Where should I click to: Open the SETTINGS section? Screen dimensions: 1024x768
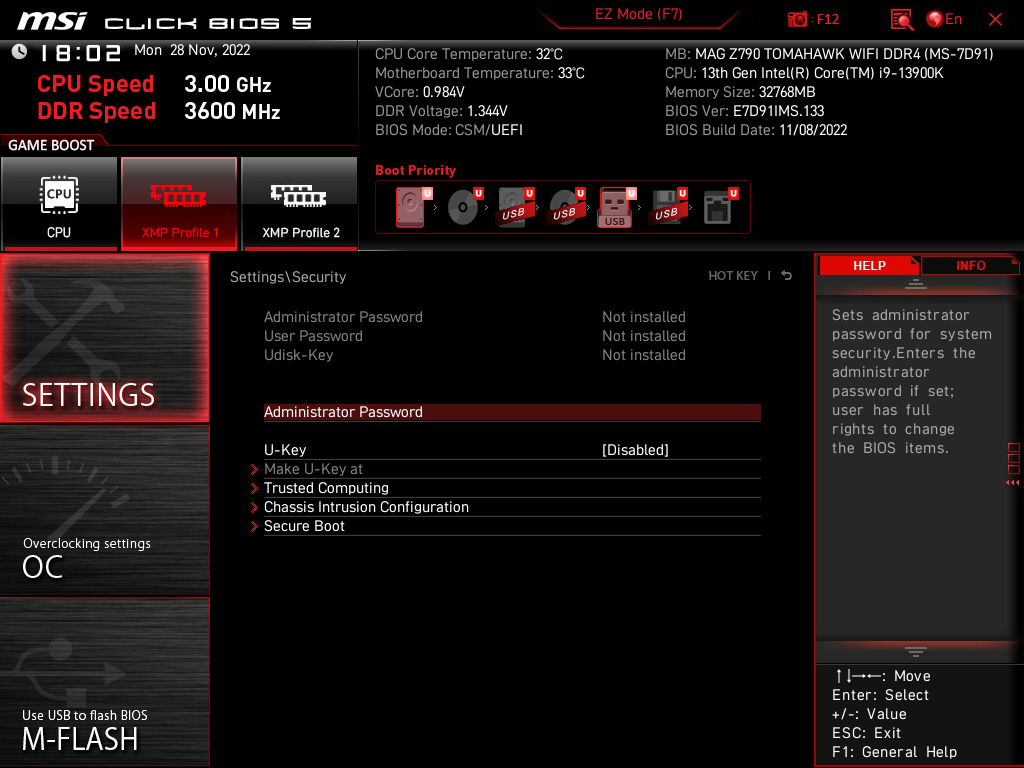104,338
